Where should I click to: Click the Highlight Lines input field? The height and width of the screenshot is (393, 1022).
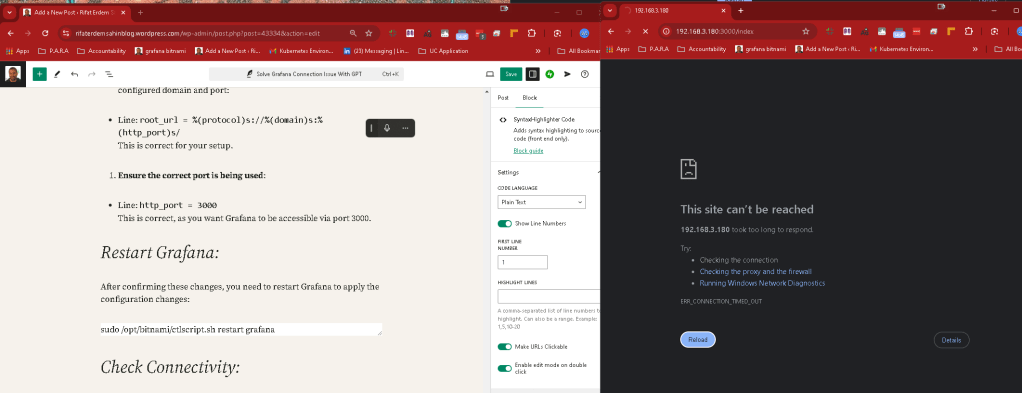tap(549, 297)
